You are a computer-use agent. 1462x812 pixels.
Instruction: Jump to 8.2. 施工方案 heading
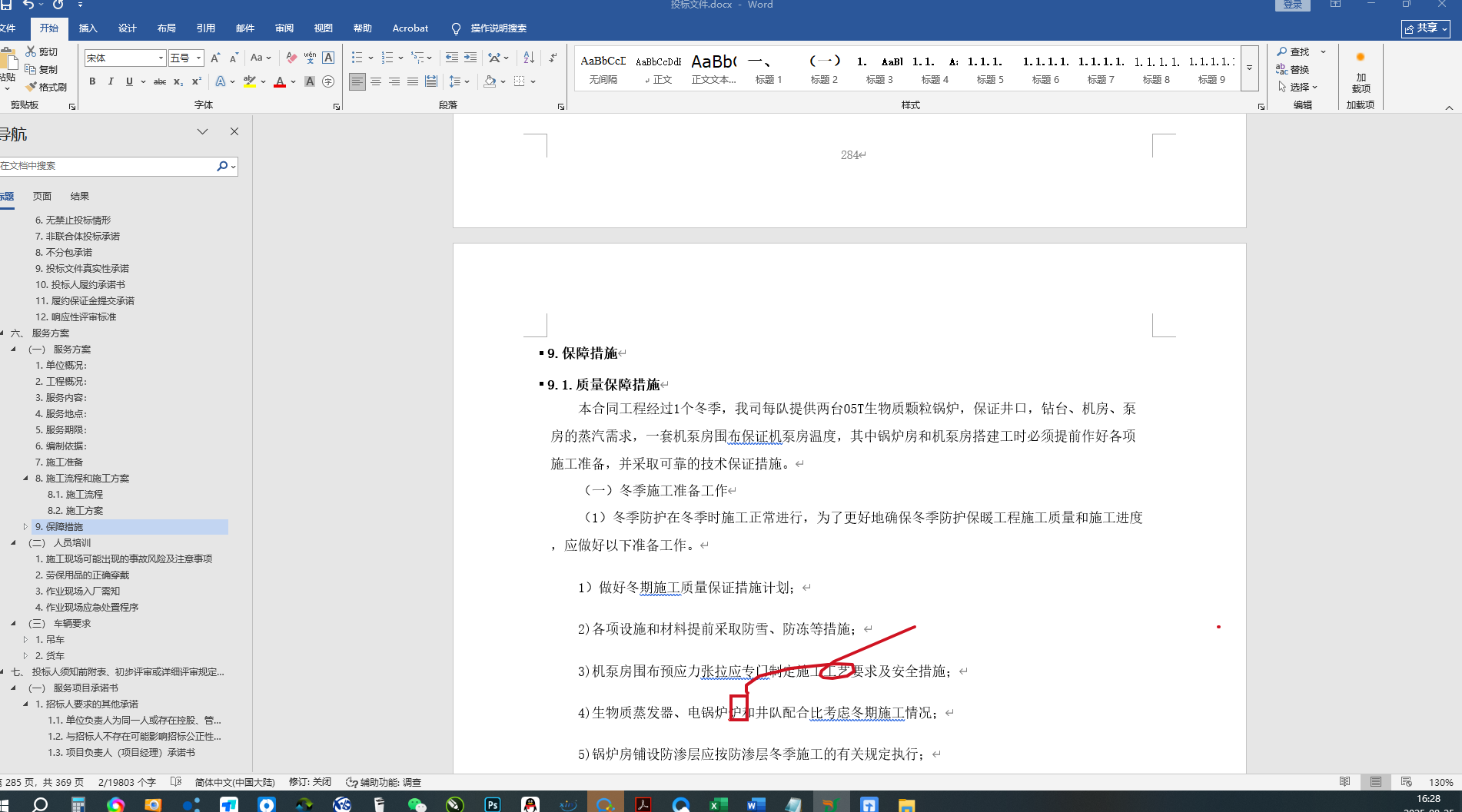pos(75,511)
